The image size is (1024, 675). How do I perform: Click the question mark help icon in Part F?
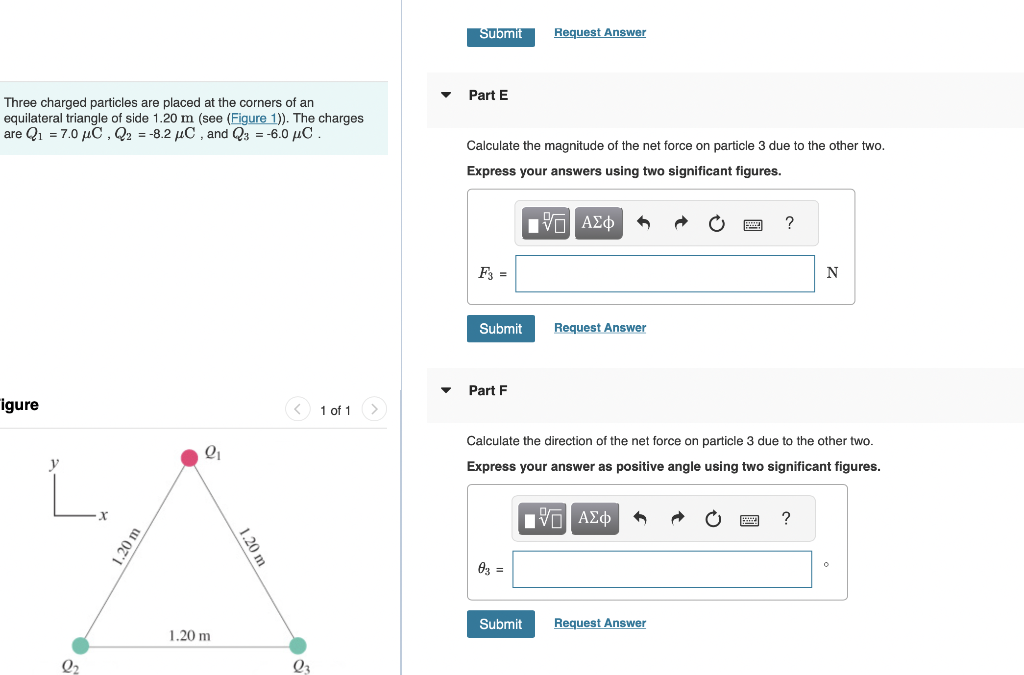(785, 518)
